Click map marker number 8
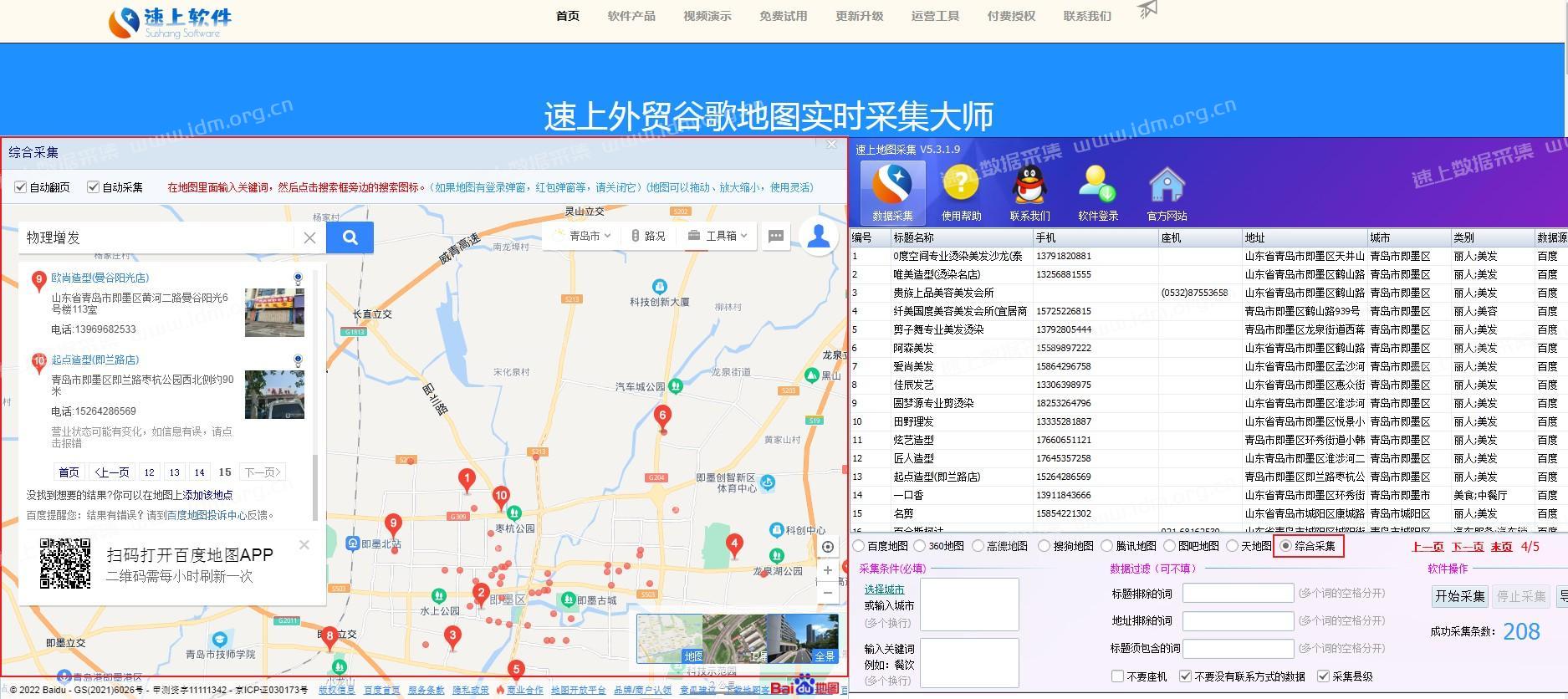Viewport: 1568px width, 699px height. point(329,638)
